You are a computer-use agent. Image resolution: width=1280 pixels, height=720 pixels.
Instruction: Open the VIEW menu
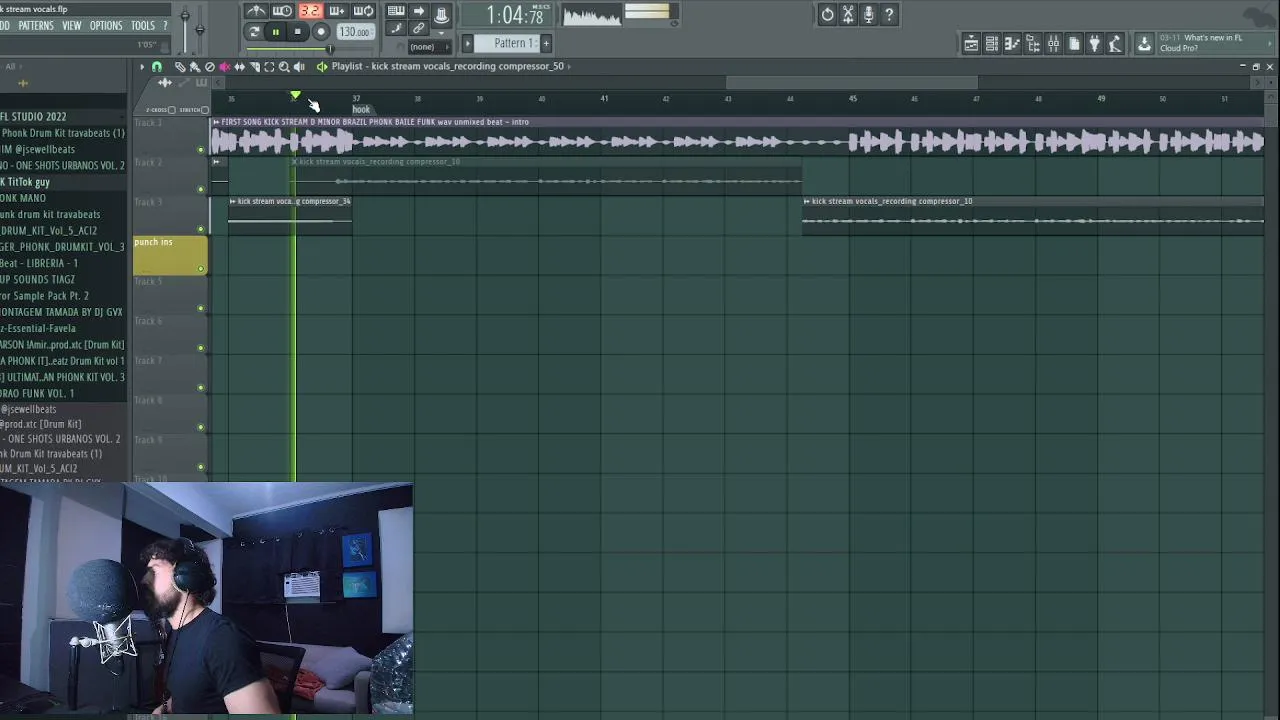tap(72, 25)
